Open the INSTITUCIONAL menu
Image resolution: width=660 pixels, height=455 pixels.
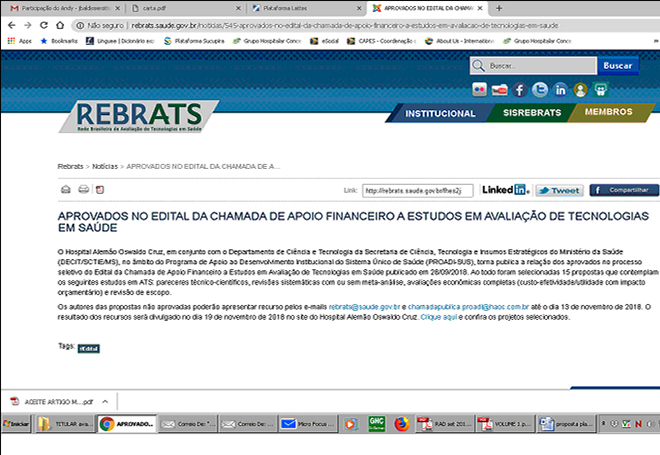click(x=440, y=114)
